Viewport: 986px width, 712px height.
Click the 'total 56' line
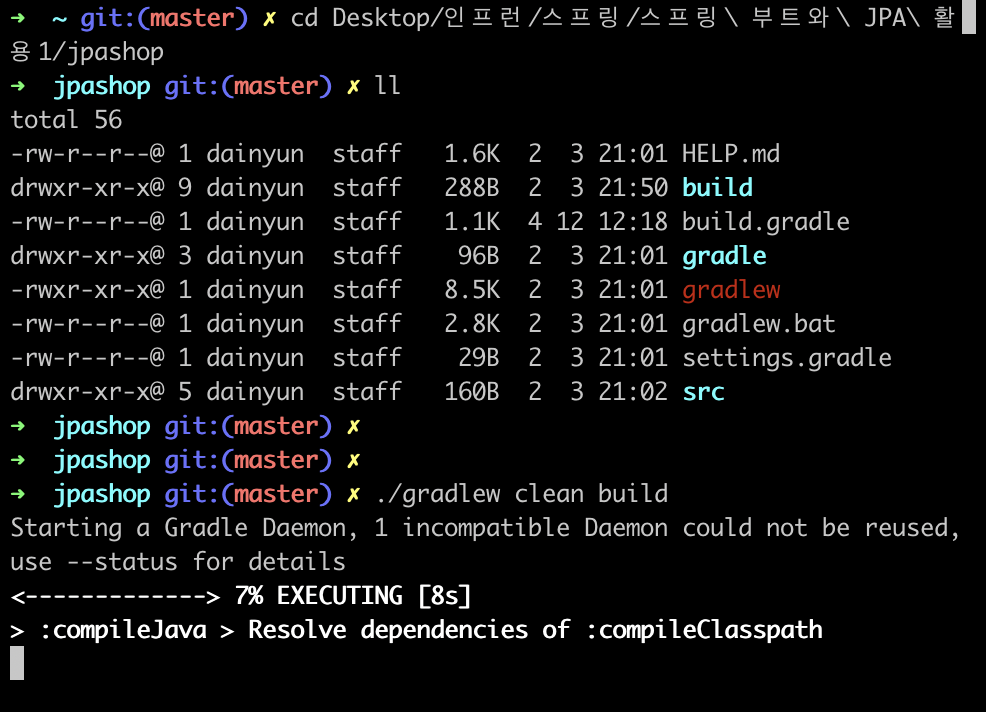pyautogui.click(x=67, y=120)
